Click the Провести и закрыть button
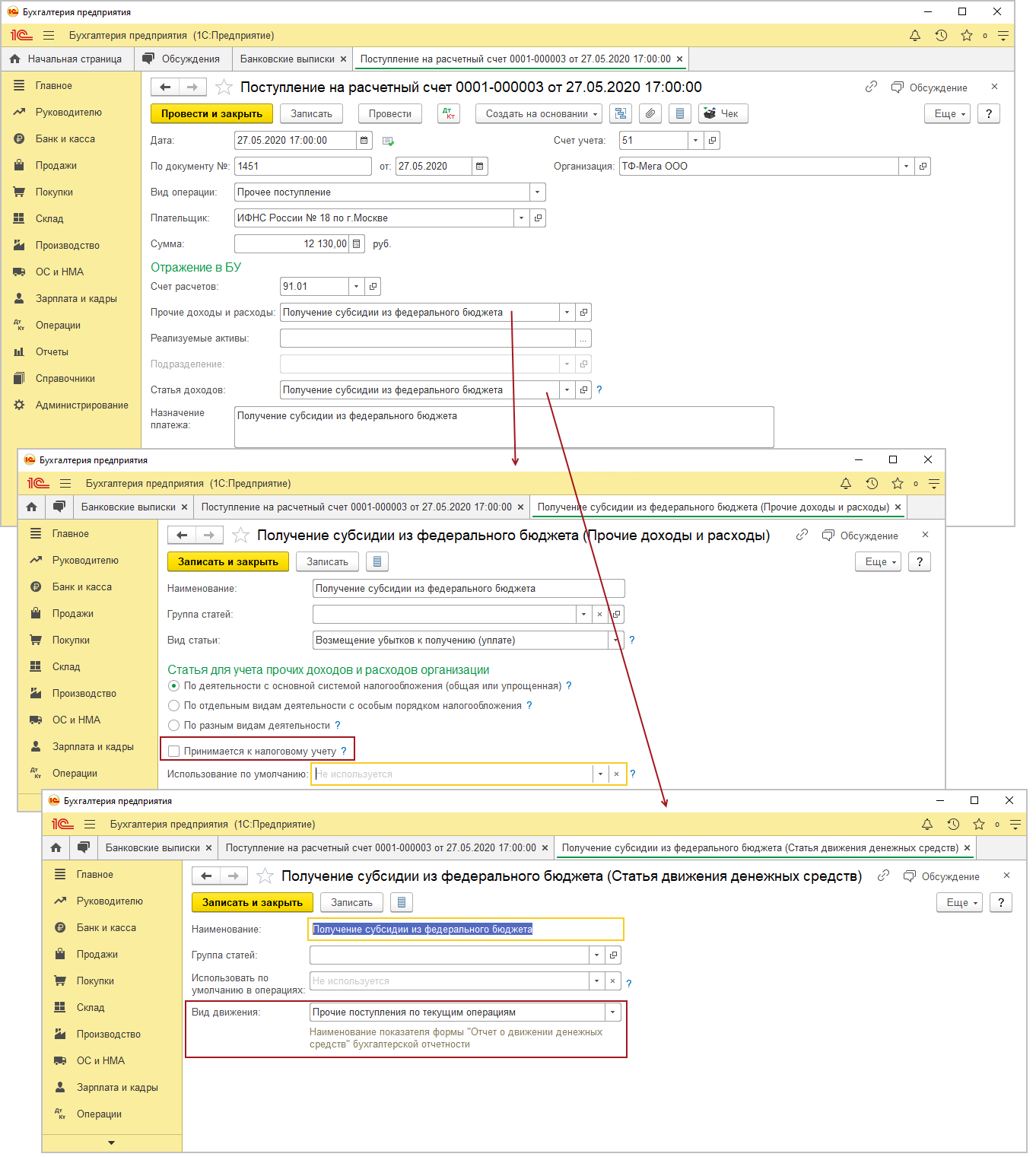This screenshot has height=1157, width=1036. (211, 114)
